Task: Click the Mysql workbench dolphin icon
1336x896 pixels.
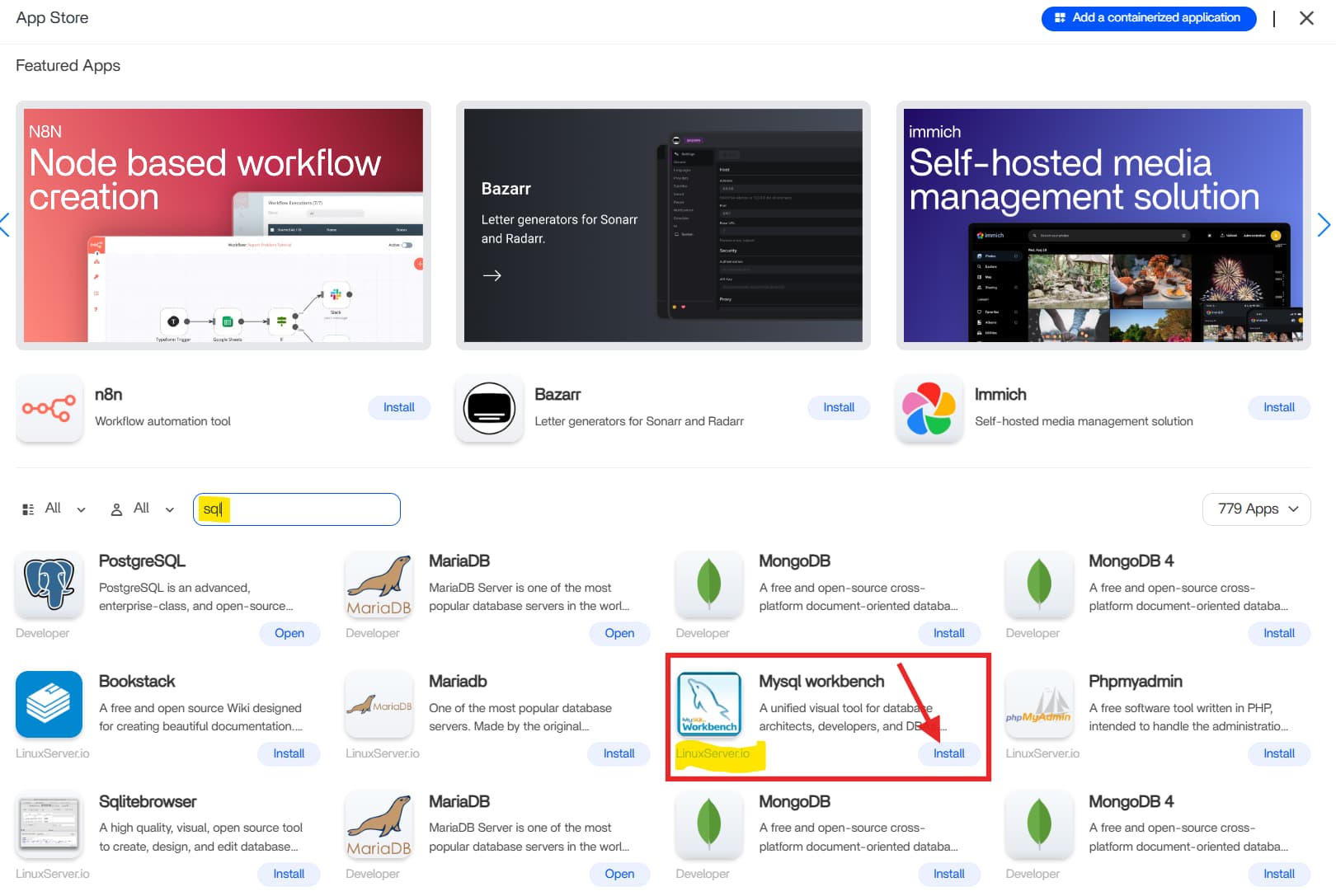Action: tap(708, 704)
